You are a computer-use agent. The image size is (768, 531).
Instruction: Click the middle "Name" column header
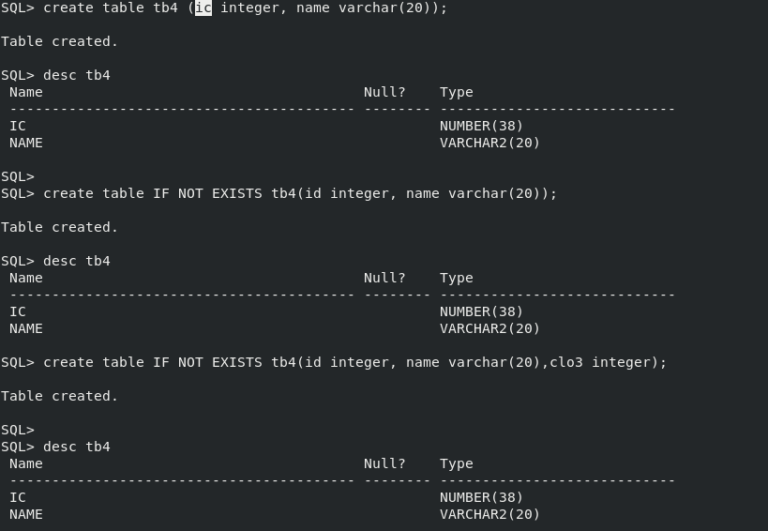[26, 278]
